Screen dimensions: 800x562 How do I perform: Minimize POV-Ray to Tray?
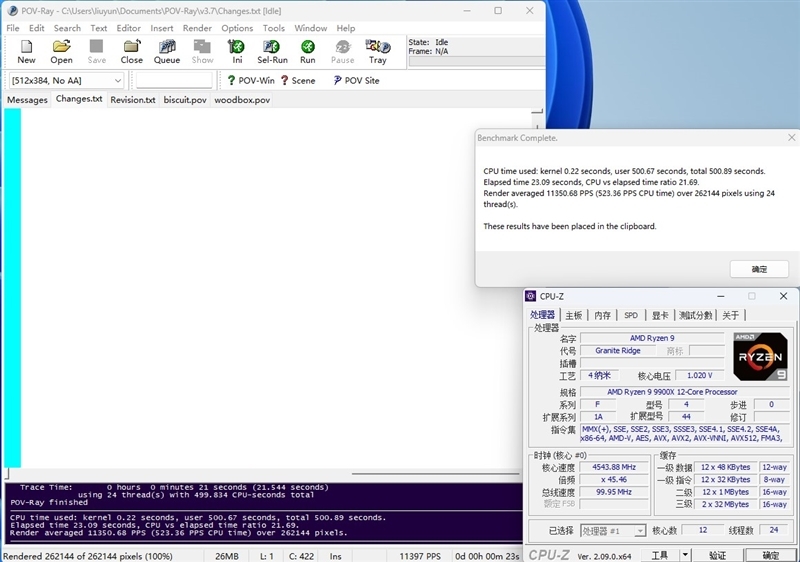[x=378, y=52]
